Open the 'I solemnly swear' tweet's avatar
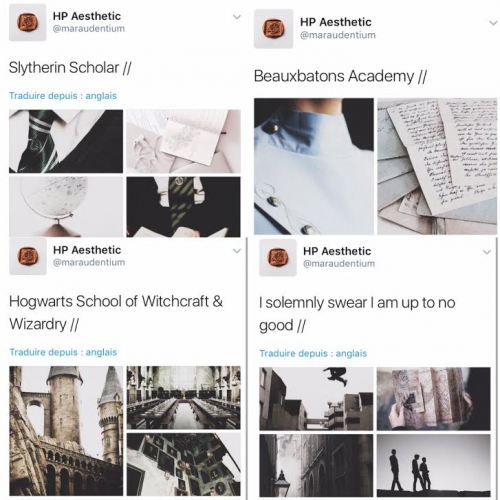The height and width of the screenshot is (500, 500). tap(278, 258)
